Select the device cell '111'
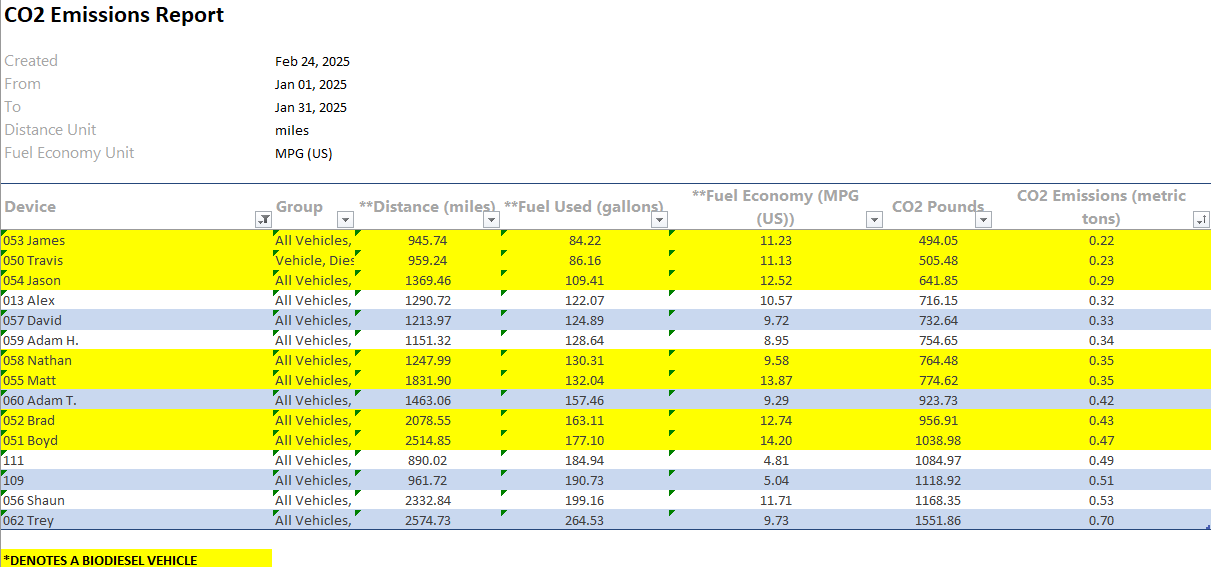This screenshot has height=567, width=1211. (137, 460)
